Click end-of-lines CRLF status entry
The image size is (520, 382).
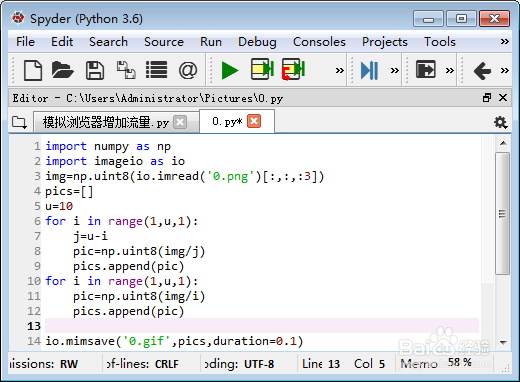click(x=143, y=364)
